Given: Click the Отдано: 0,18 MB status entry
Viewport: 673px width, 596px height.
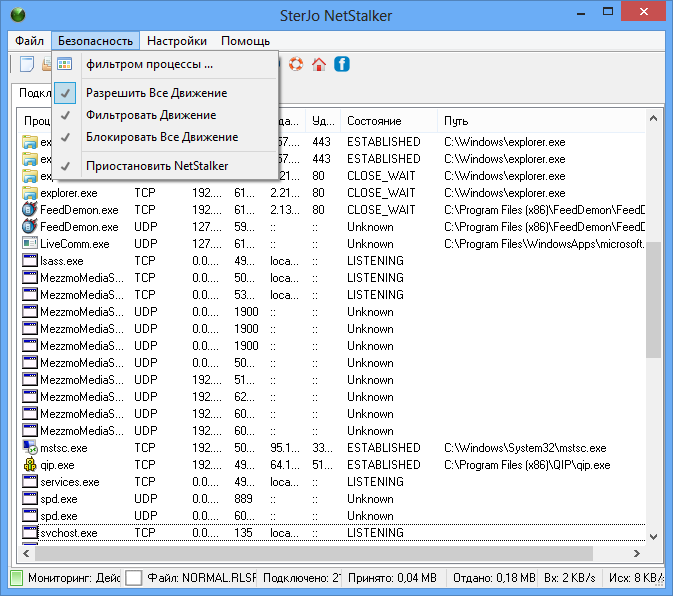Looking at the screenshot, I should pyautogui.click(x=494, y=578).
